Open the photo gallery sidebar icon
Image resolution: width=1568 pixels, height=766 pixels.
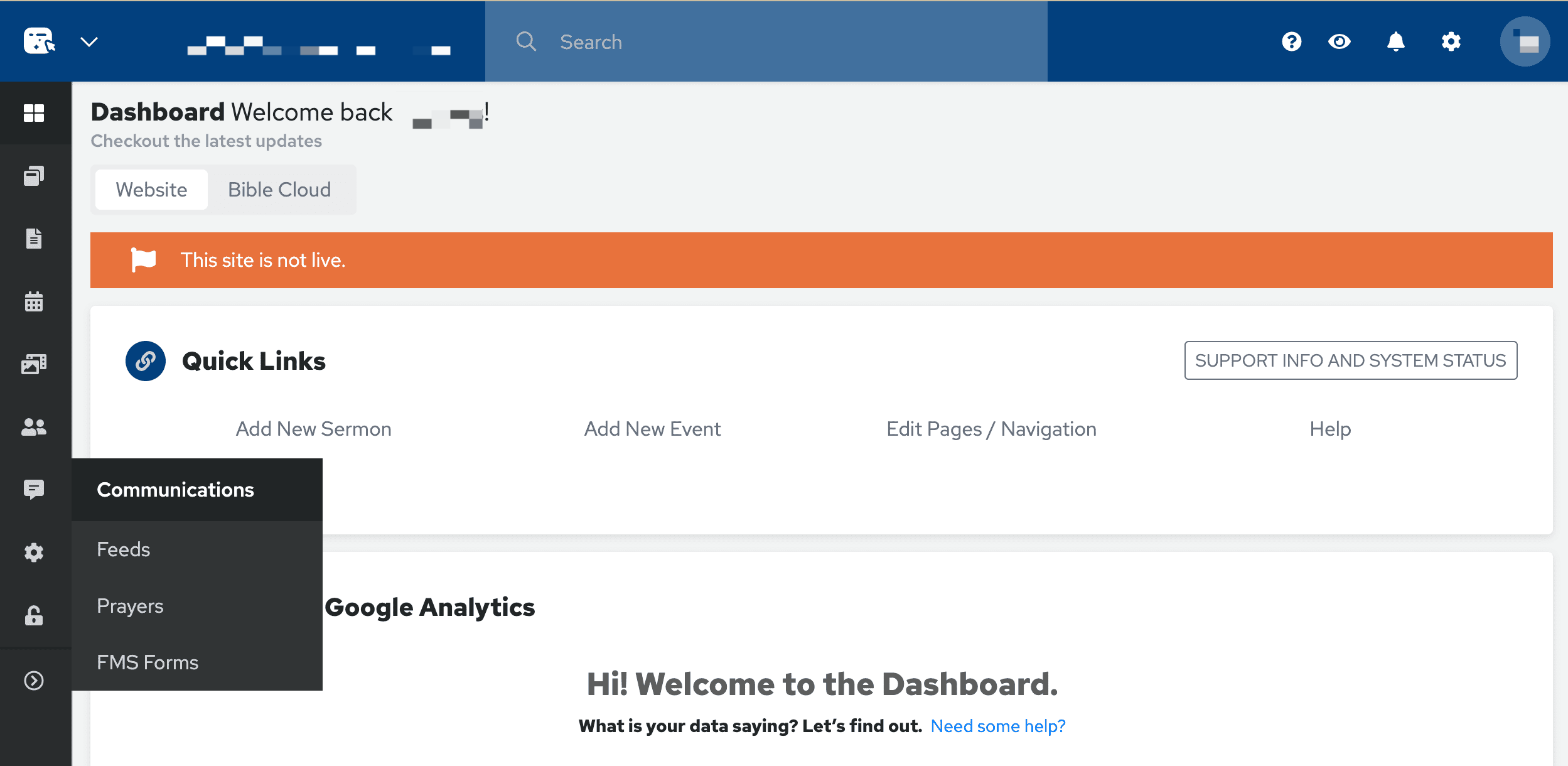coord(34,364)
